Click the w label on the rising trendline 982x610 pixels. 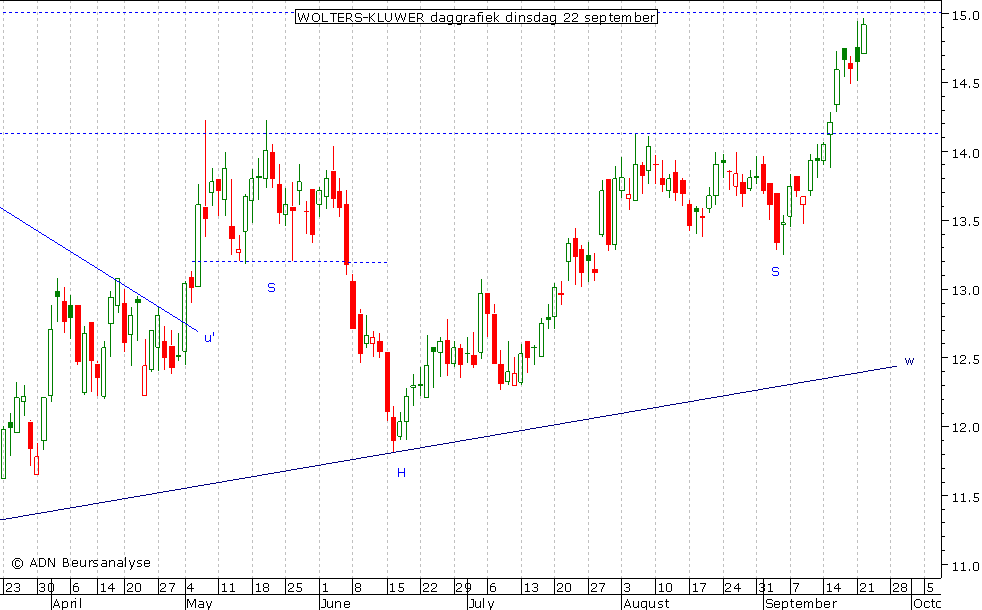pyautogui.click(x=908, y=361)
